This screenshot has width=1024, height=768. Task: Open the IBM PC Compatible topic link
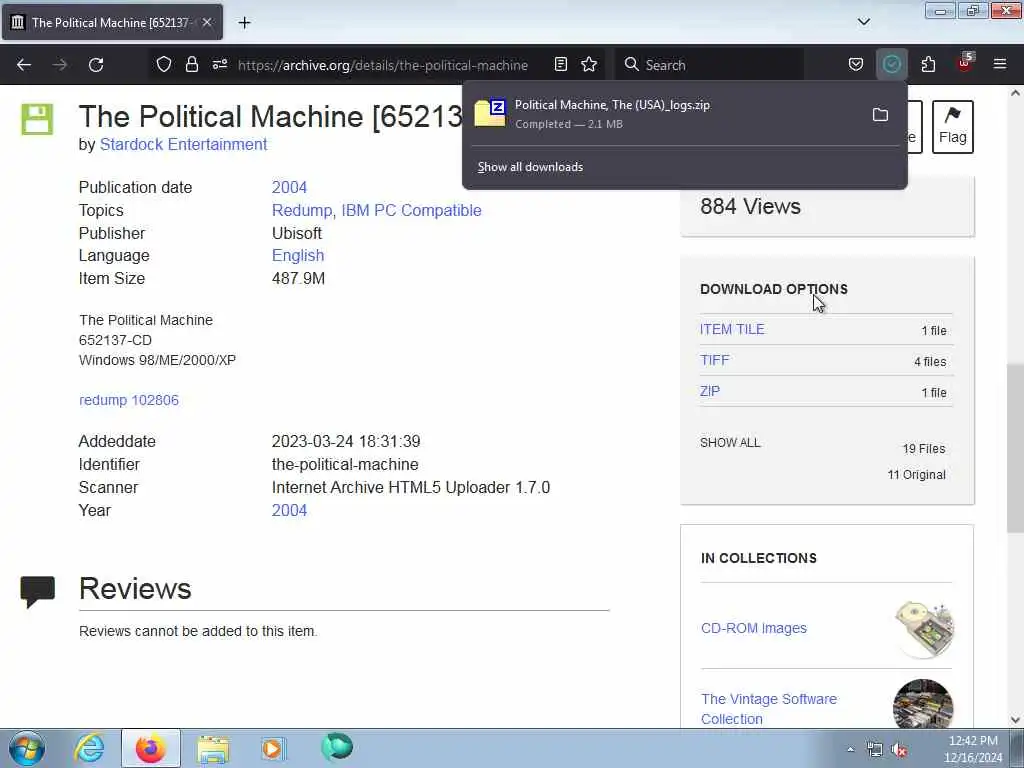pyautogui.click(x=411, y=210)
